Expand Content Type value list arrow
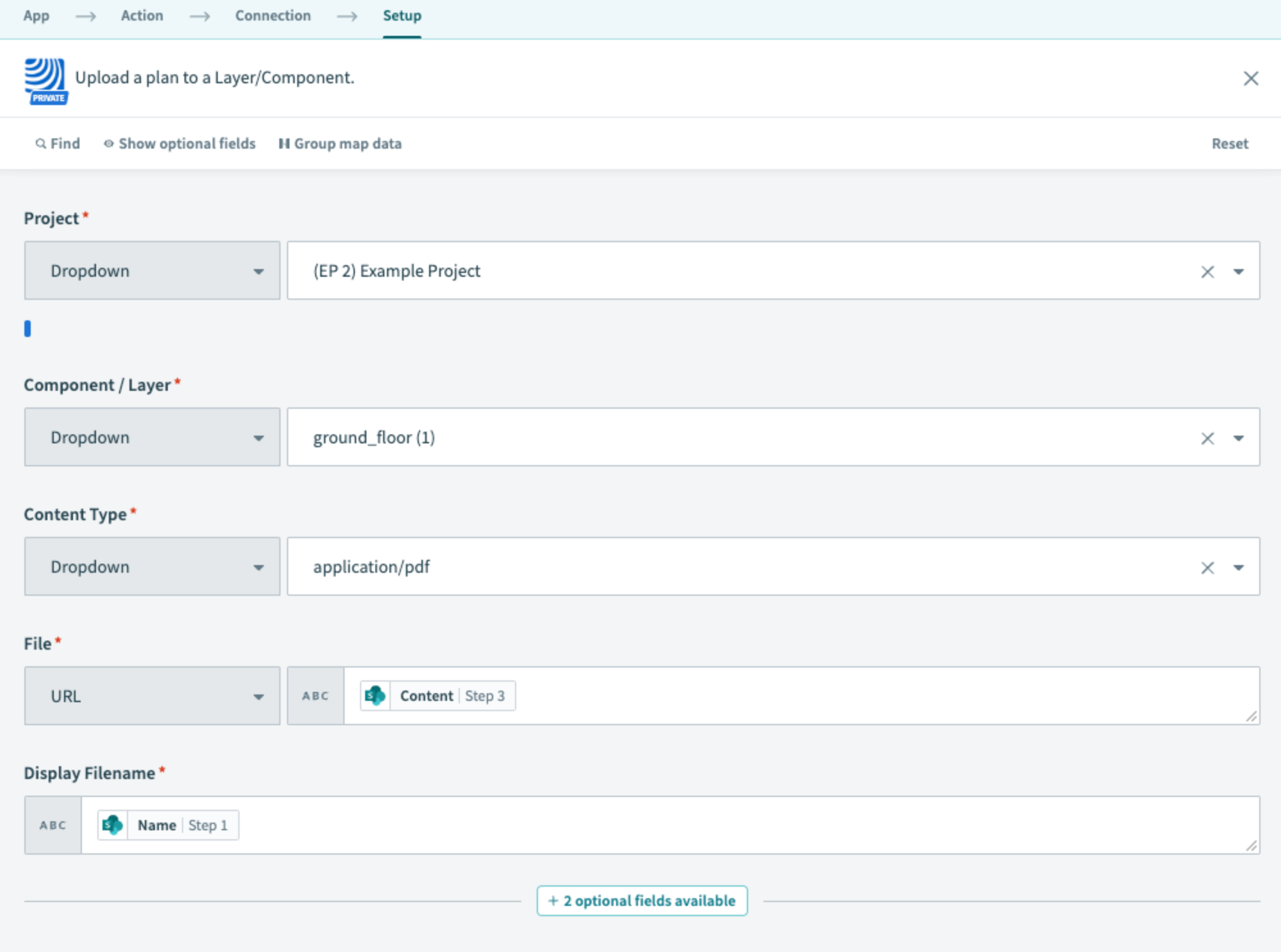The image size is (1281, 952). (x=1239, y=568)
